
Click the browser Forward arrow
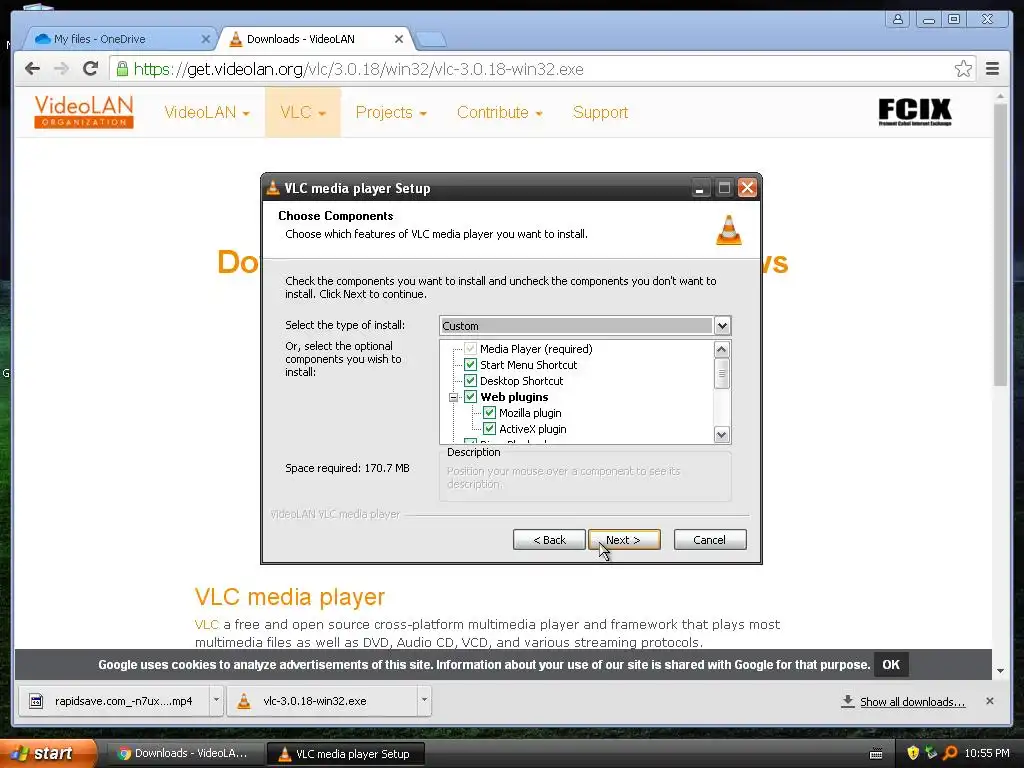click(x=61, y=69)
